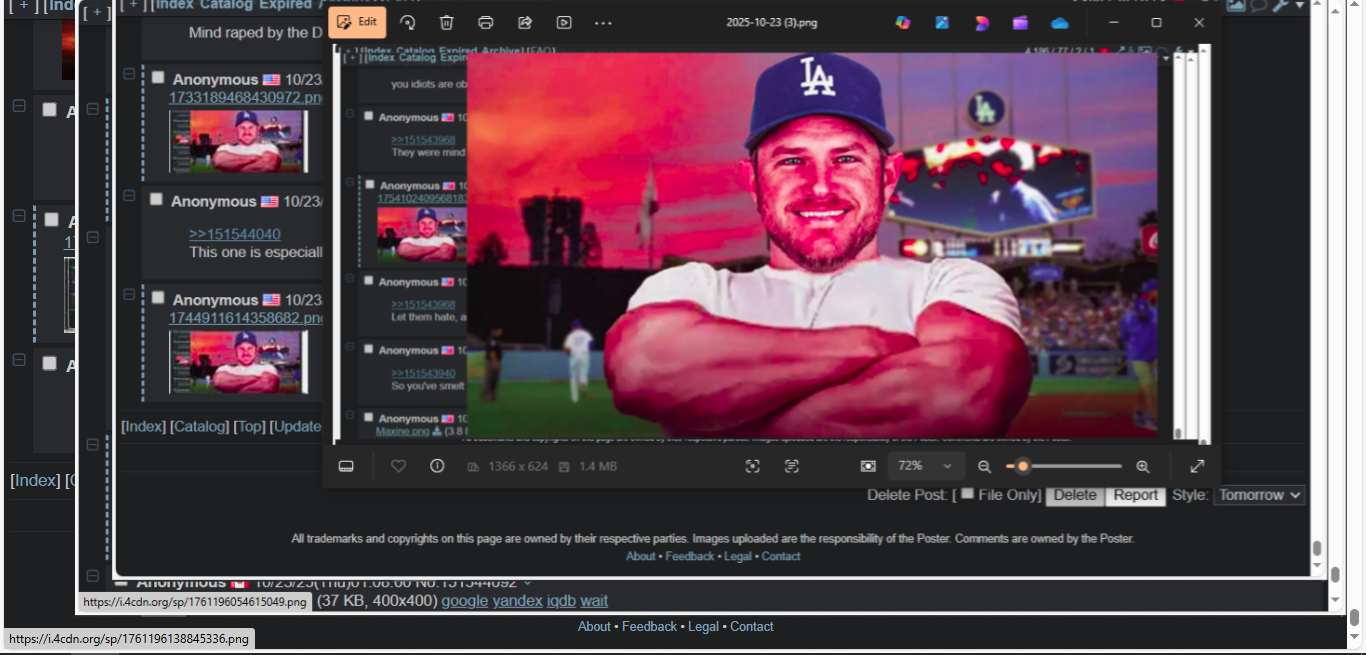The image size is (1366, 655).
Task: Click the 1.4 MB file size text
Action: pyautogui.click(x=598, y=467)
